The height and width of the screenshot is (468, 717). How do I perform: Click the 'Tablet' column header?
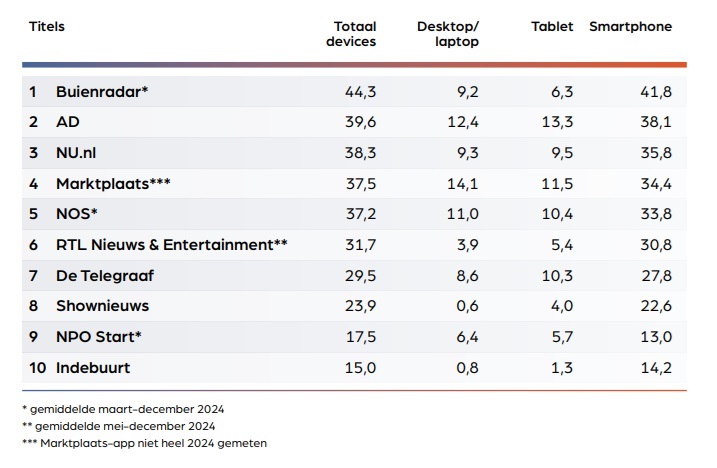552,27
